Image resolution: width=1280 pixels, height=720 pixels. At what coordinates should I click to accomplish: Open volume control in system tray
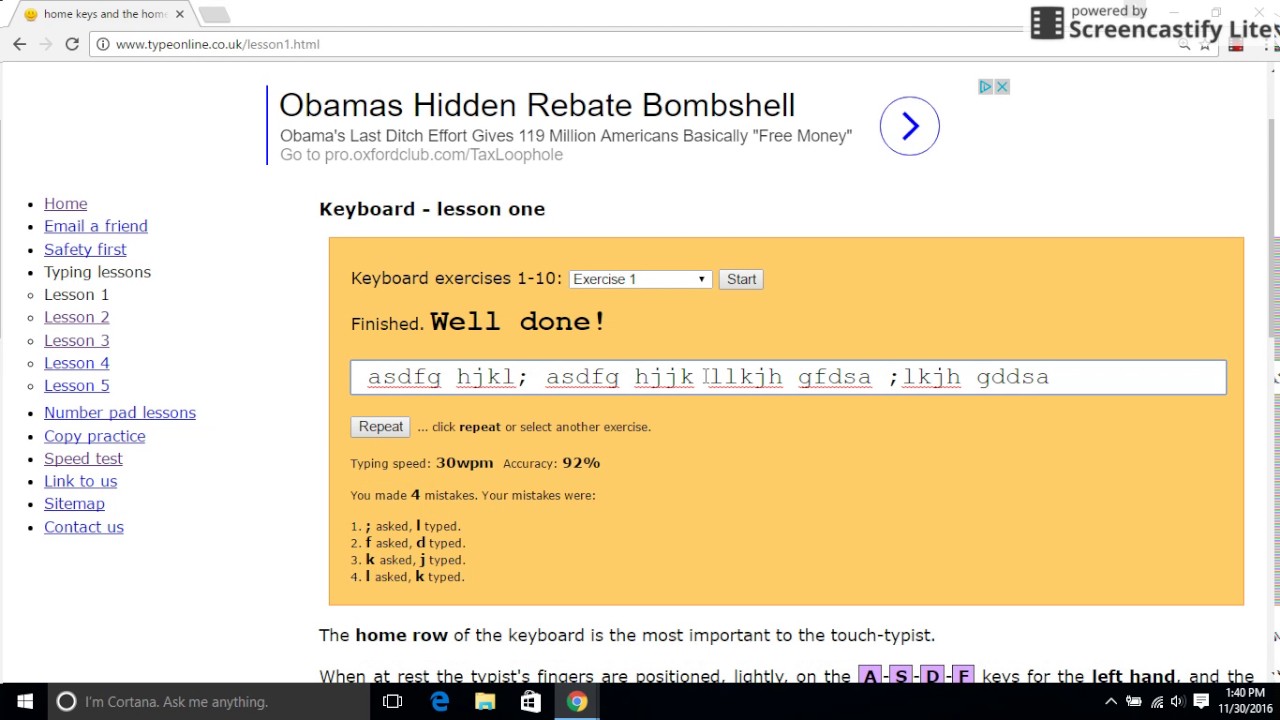[1177, 701]
